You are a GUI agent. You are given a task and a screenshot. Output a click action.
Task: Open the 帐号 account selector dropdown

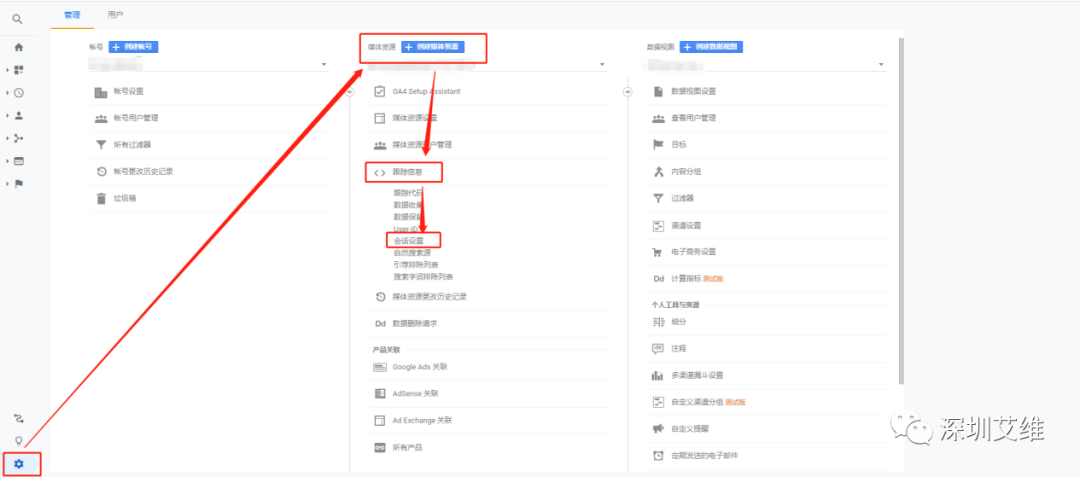[209, 65]
